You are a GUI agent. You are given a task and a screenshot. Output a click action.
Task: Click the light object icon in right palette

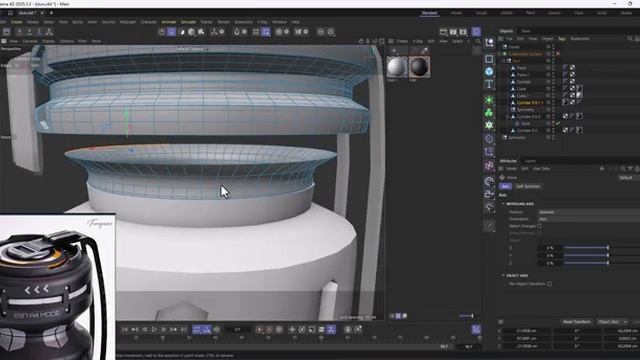(x=489, y=207)
